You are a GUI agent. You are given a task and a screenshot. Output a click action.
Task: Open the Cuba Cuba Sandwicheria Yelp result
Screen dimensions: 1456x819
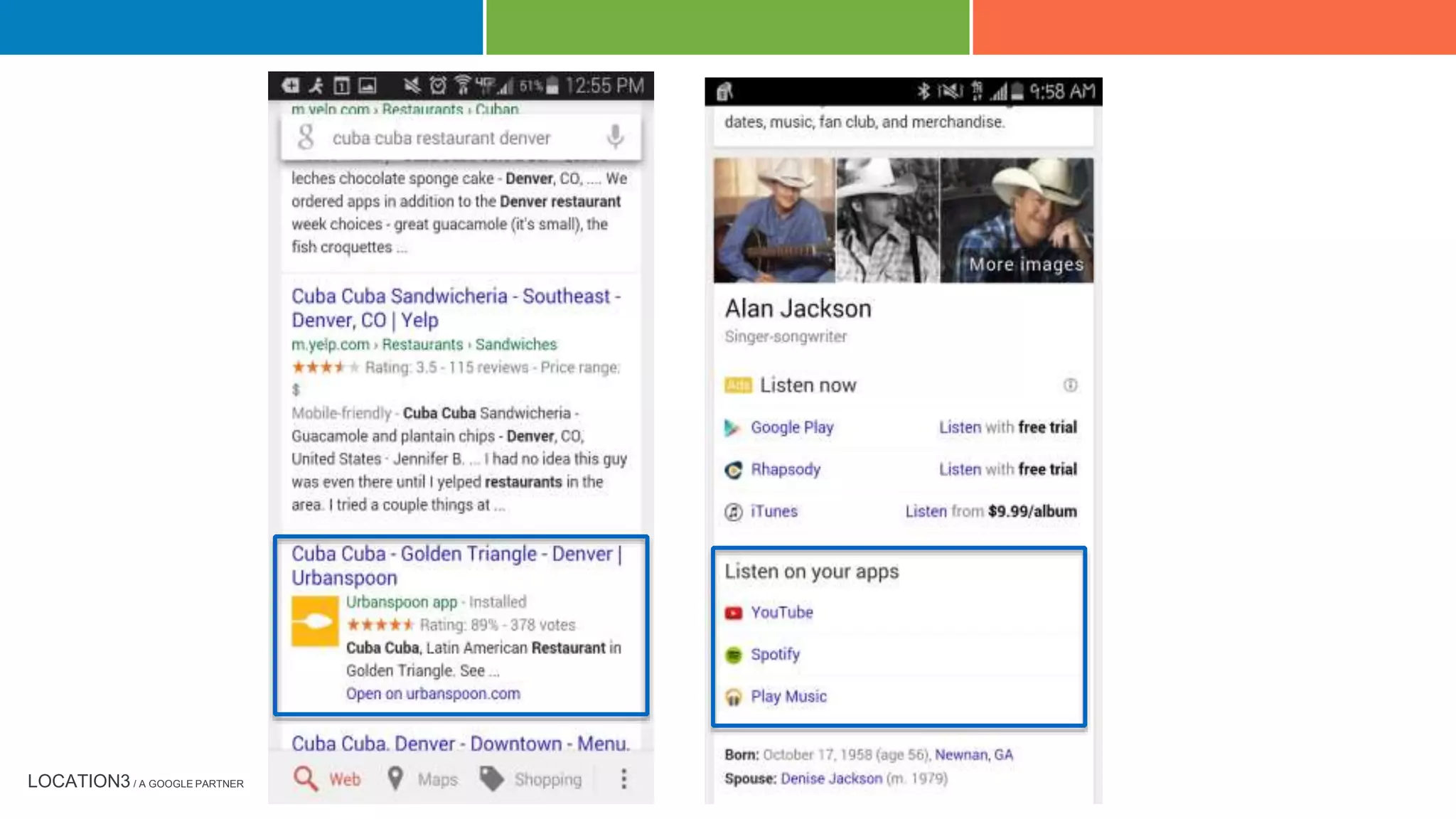[x=456, y=308]
